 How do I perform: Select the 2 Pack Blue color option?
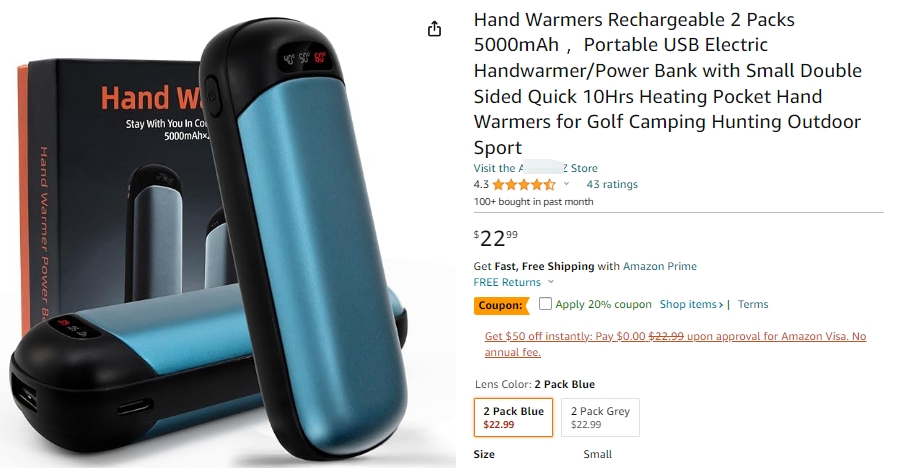(x=514, y=417)
